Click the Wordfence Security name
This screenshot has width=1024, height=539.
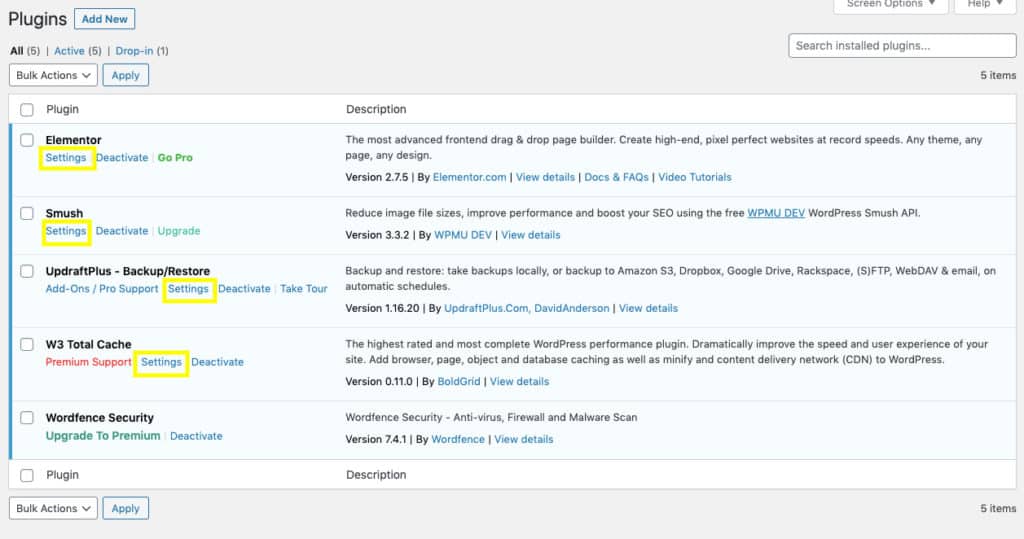coord(99,417)
